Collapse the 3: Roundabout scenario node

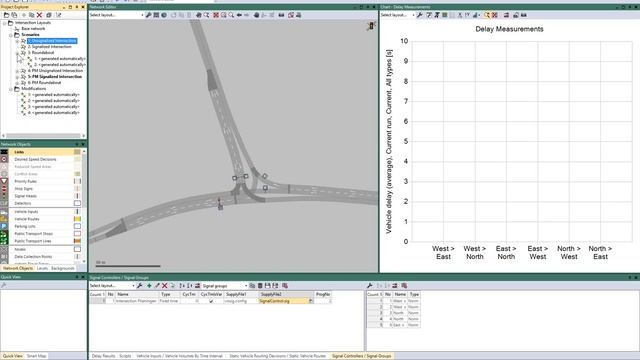tap(17, 53)
